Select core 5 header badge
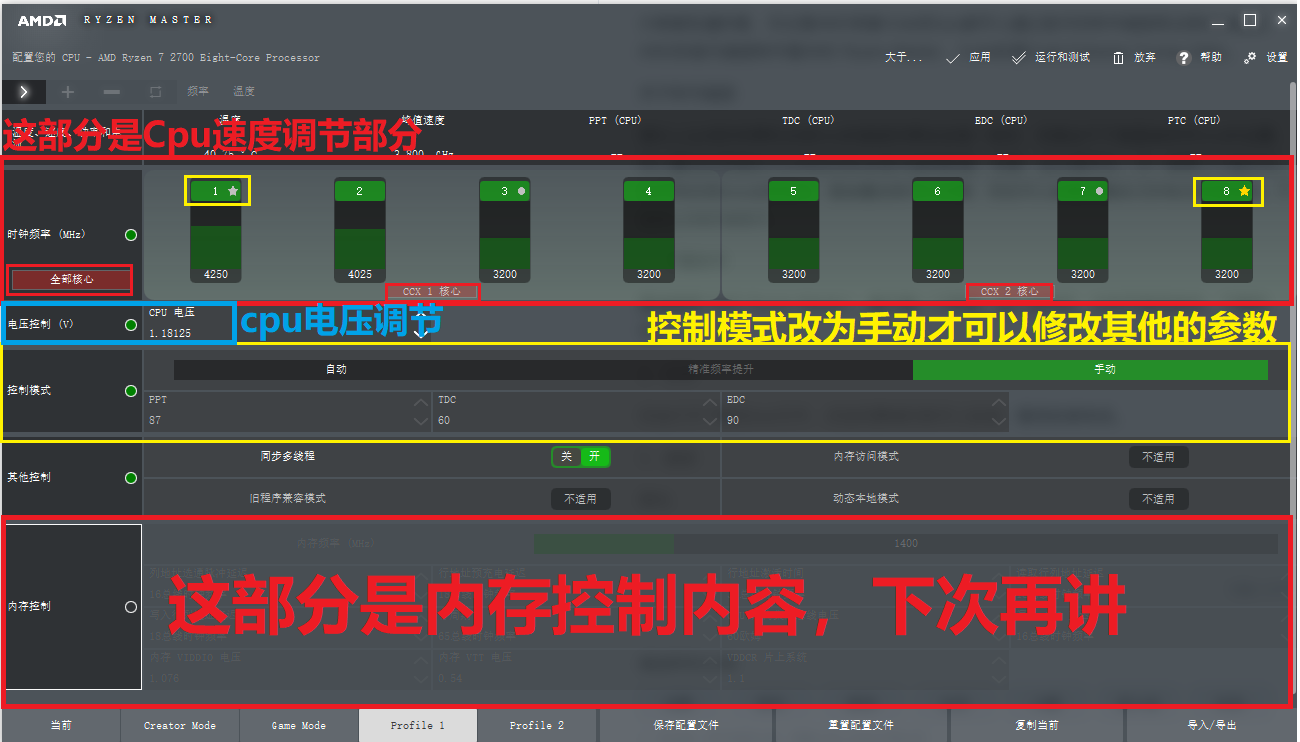Image resolution: width=1300 pixels, height=742 pixels. pos(793,191)
